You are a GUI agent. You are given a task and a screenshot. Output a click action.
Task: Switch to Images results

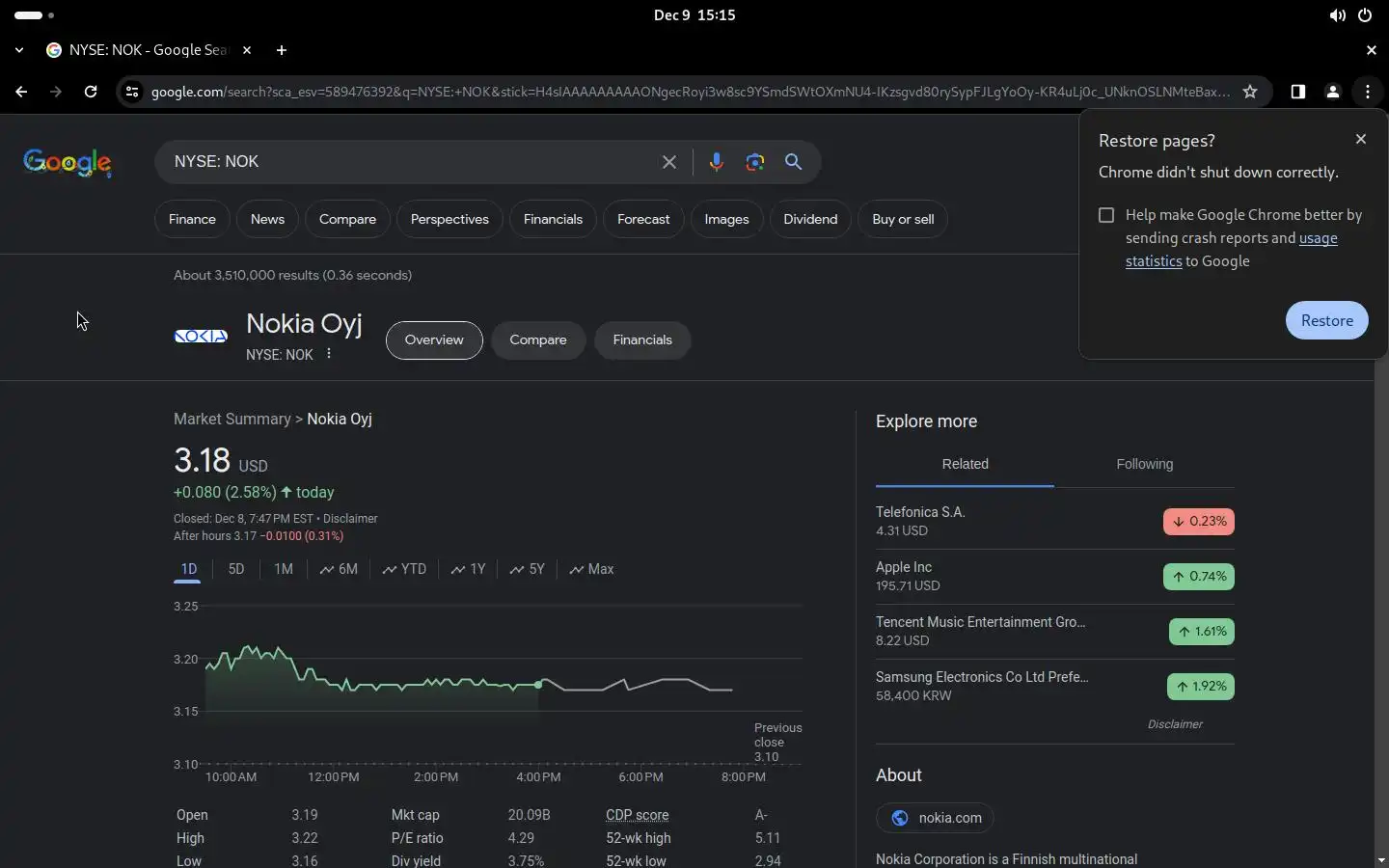point(726,219)
